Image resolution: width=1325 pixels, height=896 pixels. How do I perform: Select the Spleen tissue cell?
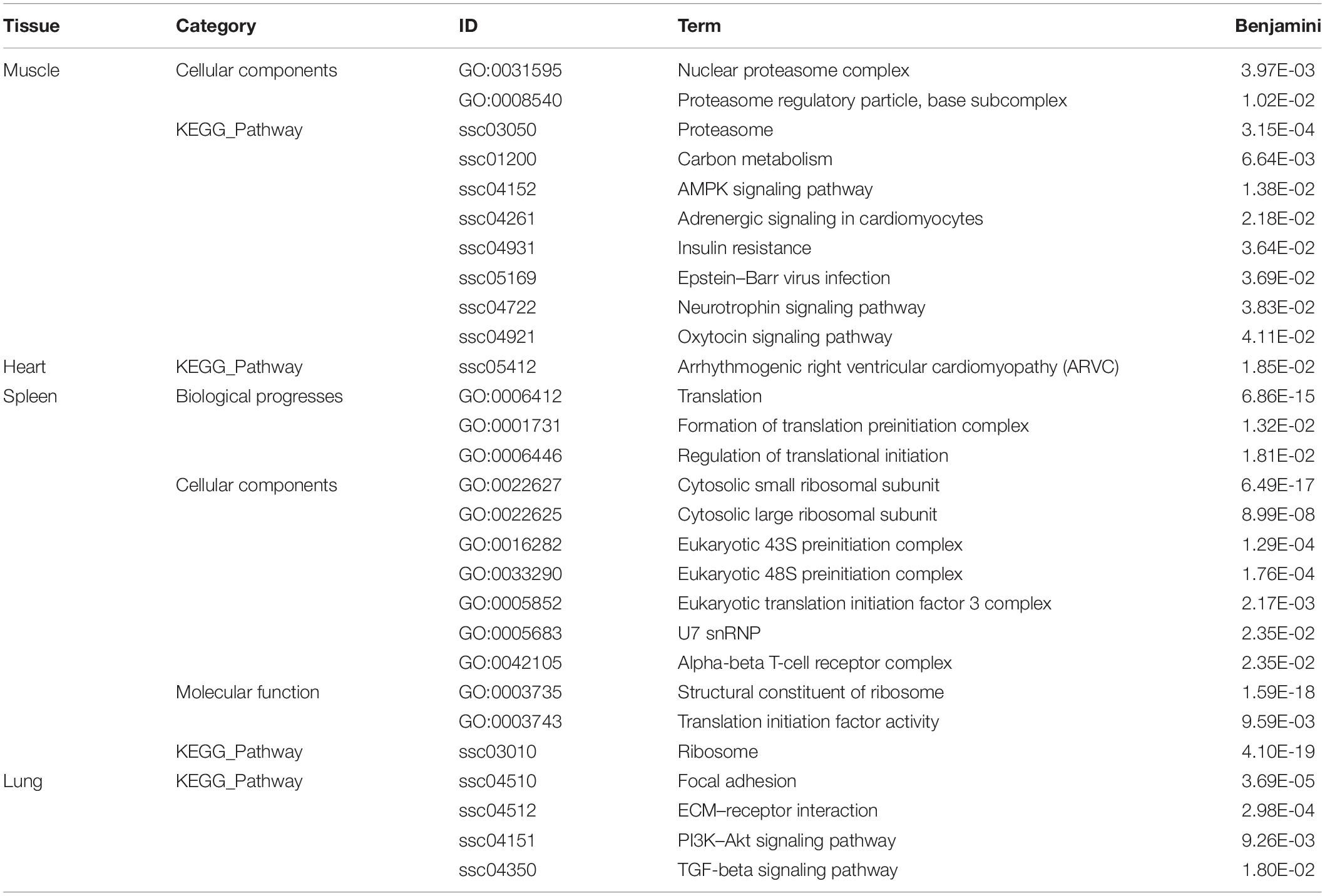(x=30, y=396)
